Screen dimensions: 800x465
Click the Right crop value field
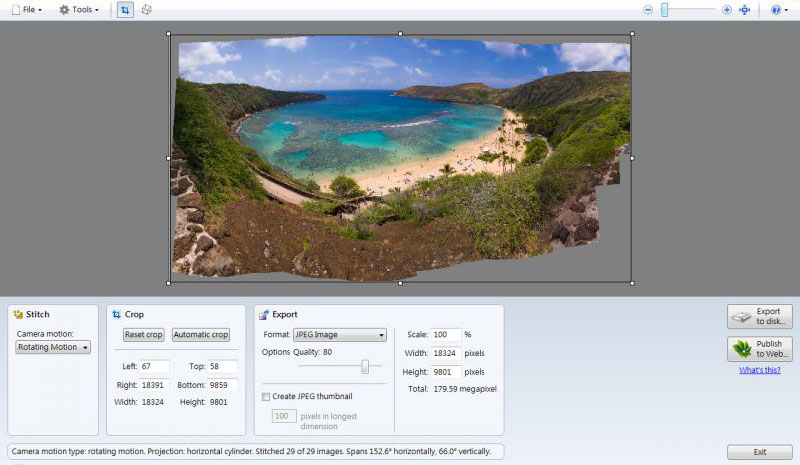(155, 385)
